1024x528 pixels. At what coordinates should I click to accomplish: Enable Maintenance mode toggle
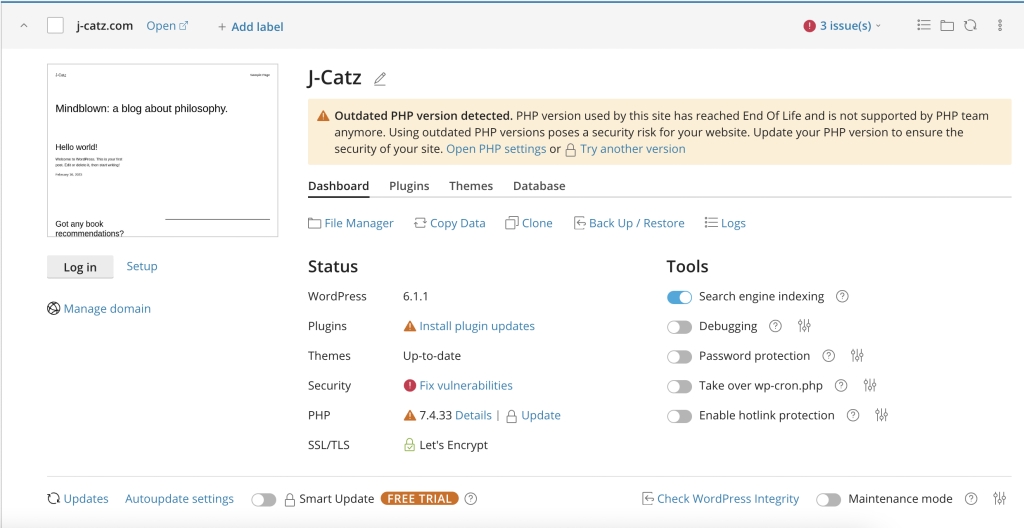(x=829, y=500)
